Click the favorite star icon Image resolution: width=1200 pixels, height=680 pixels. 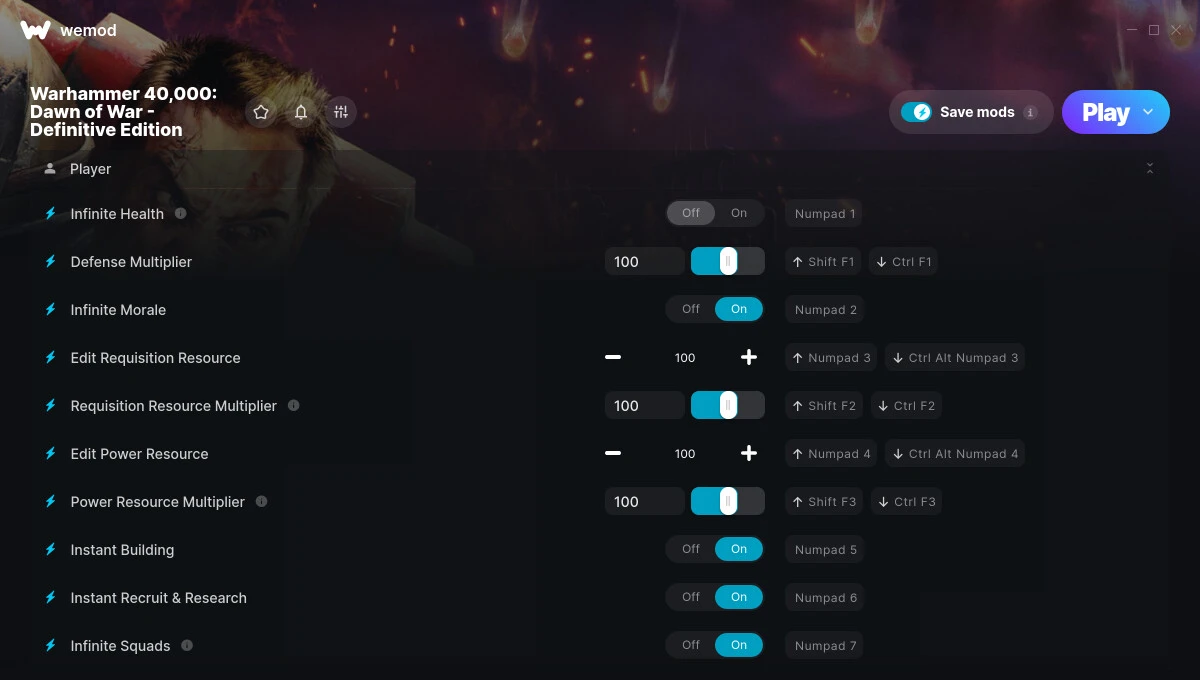click(x=261, y=112)
